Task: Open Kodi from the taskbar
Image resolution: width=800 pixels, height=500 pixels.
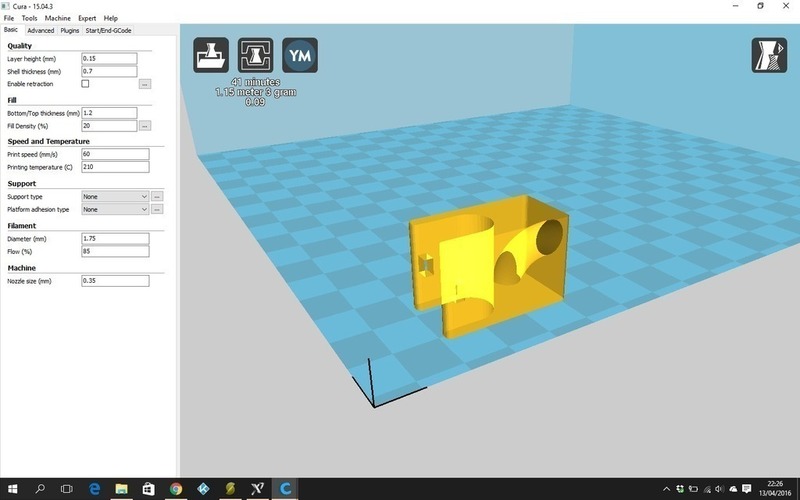Action: point(203,489)
